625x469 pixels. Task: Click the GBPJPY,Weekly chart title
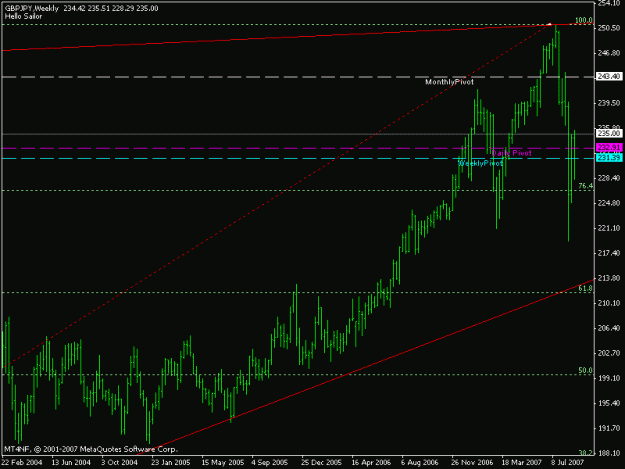(x=32, y=8)
